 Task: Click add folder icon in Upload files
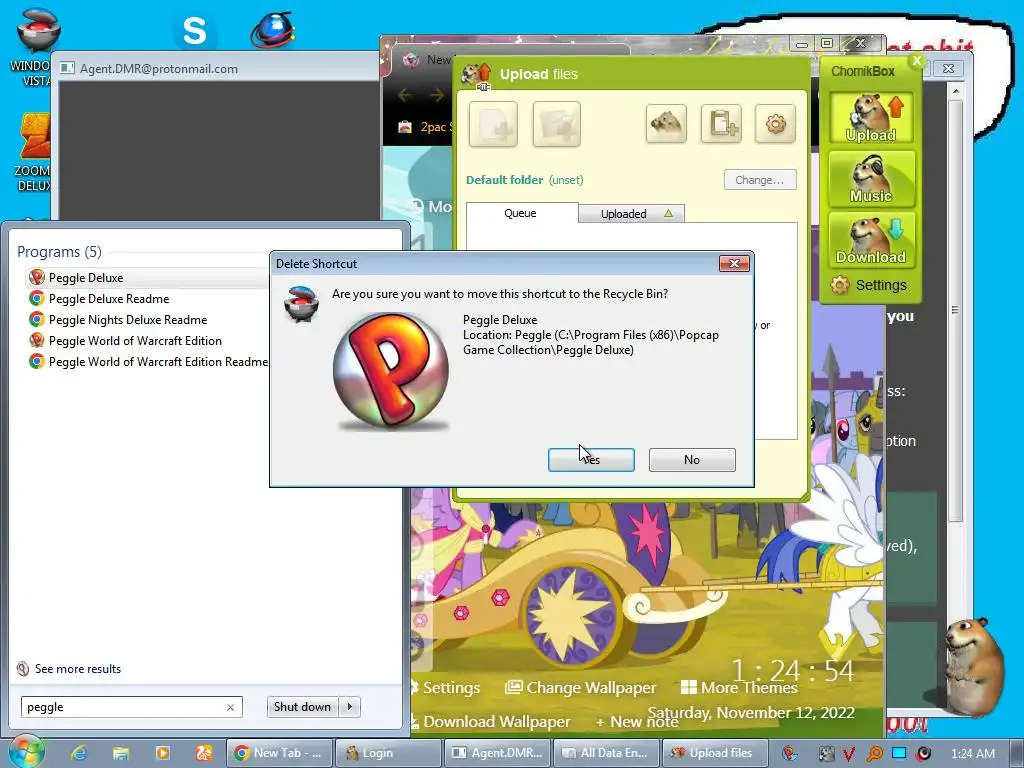click(x=556, y=123)
